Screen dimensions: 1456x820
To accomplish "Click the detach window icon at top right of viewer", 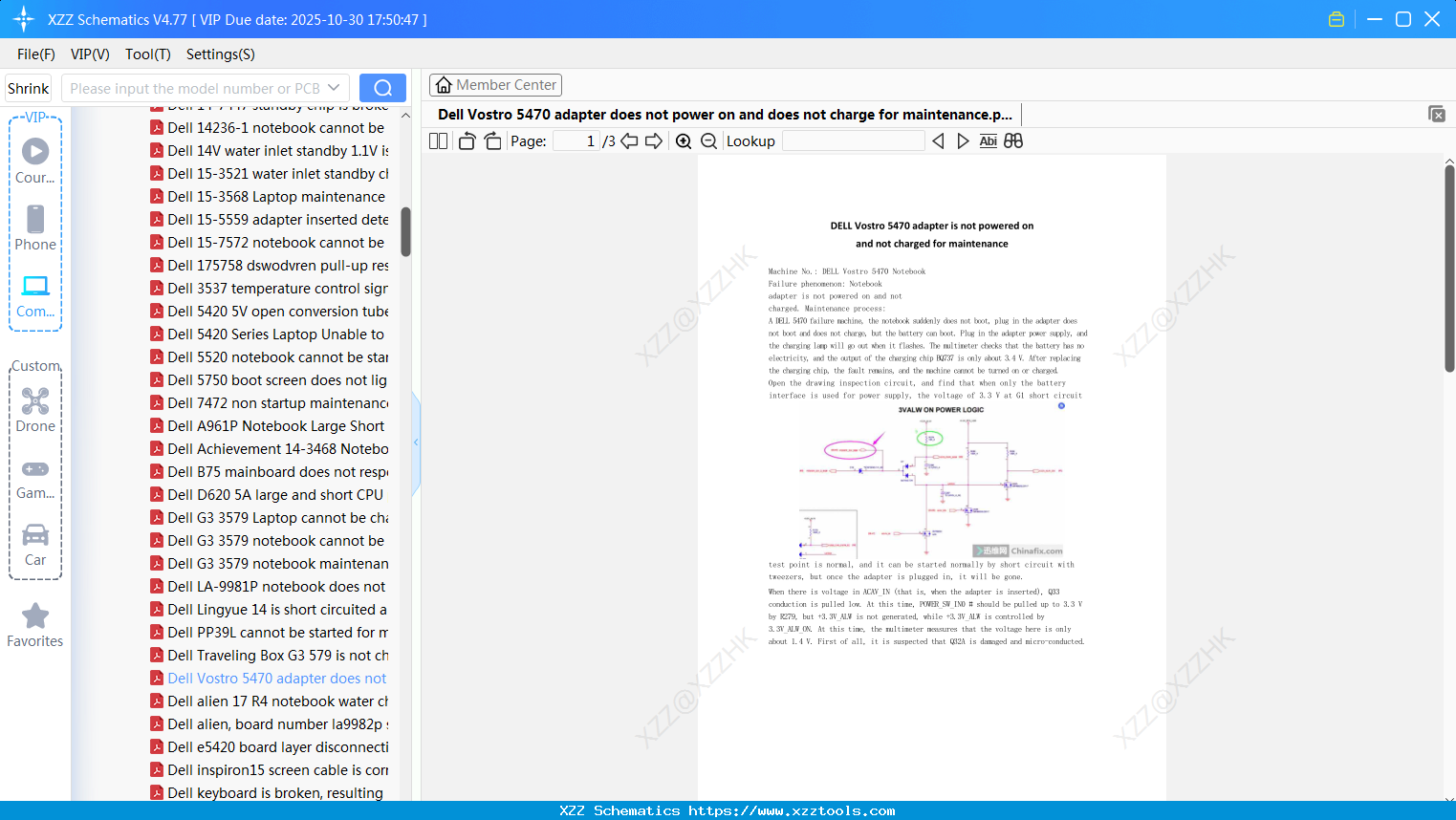I will tap(1437, 114).
